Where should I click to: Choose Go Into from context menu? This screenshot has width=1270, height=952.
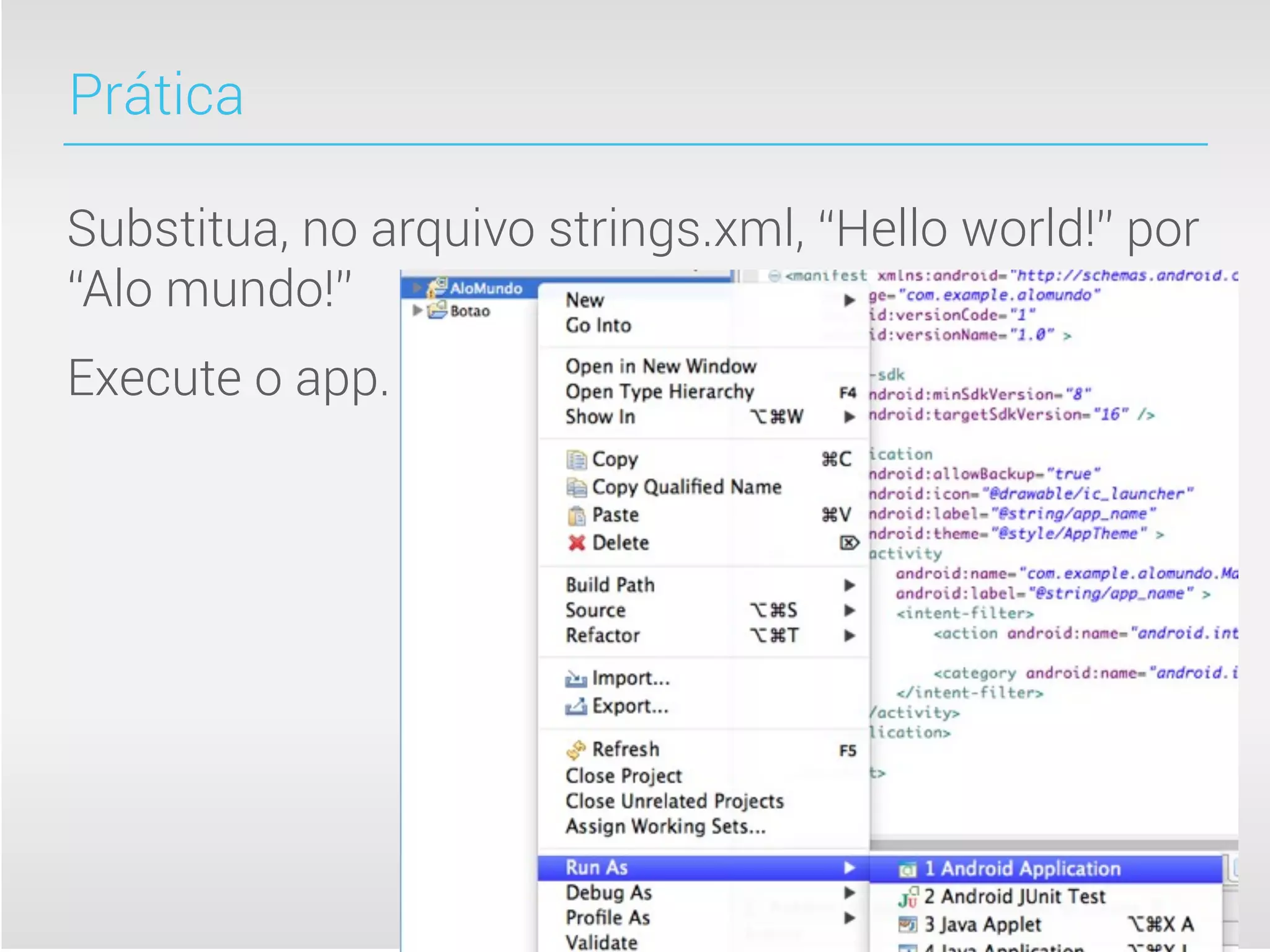(704, 325)
